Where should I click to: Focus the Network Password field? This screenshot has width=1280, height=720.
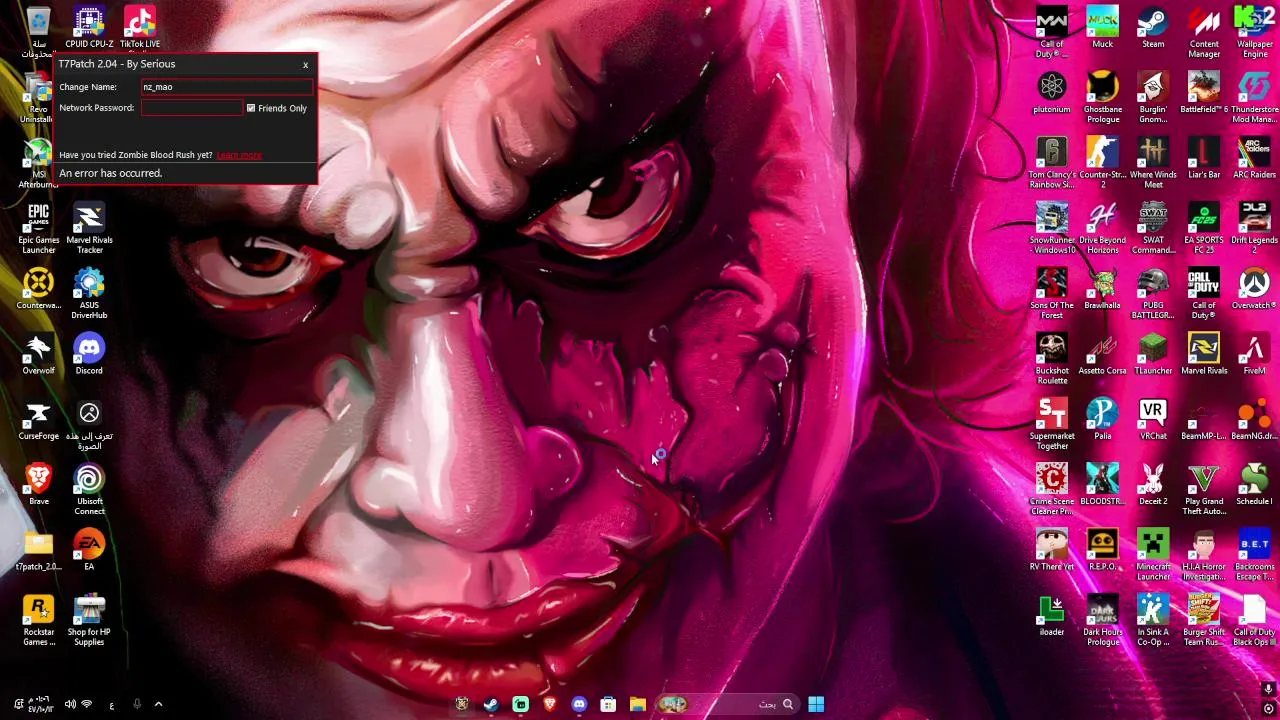[x=191, y=108]
